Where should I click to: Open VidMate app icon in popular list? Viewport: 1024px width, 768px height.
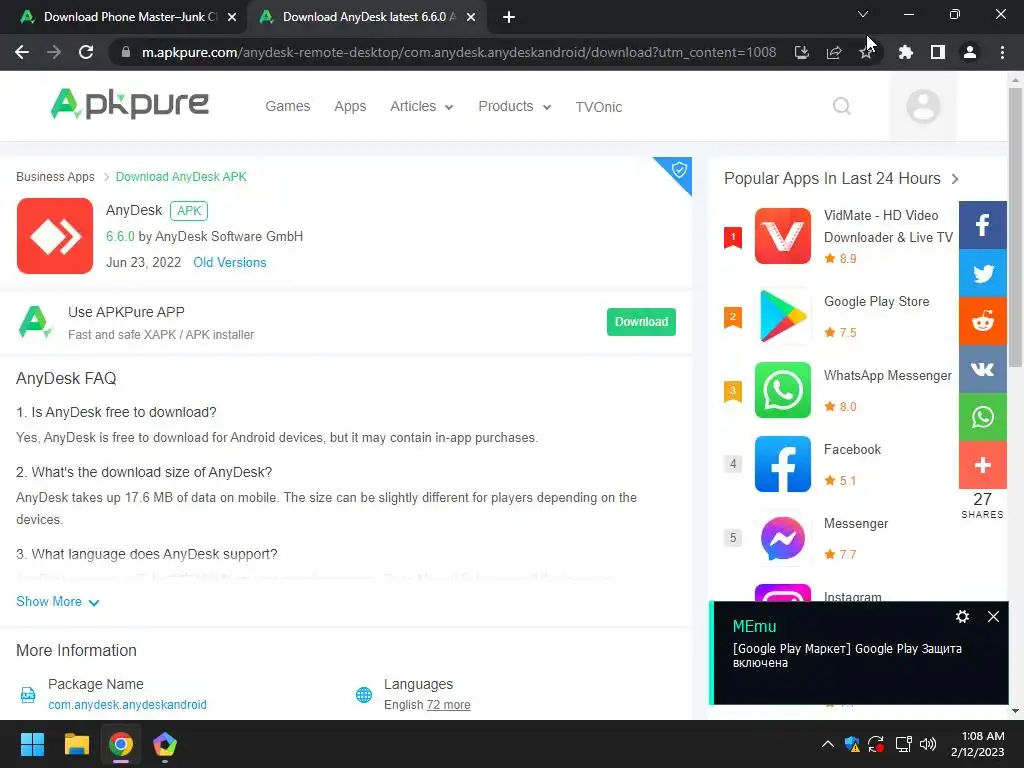tap(782, 236)
